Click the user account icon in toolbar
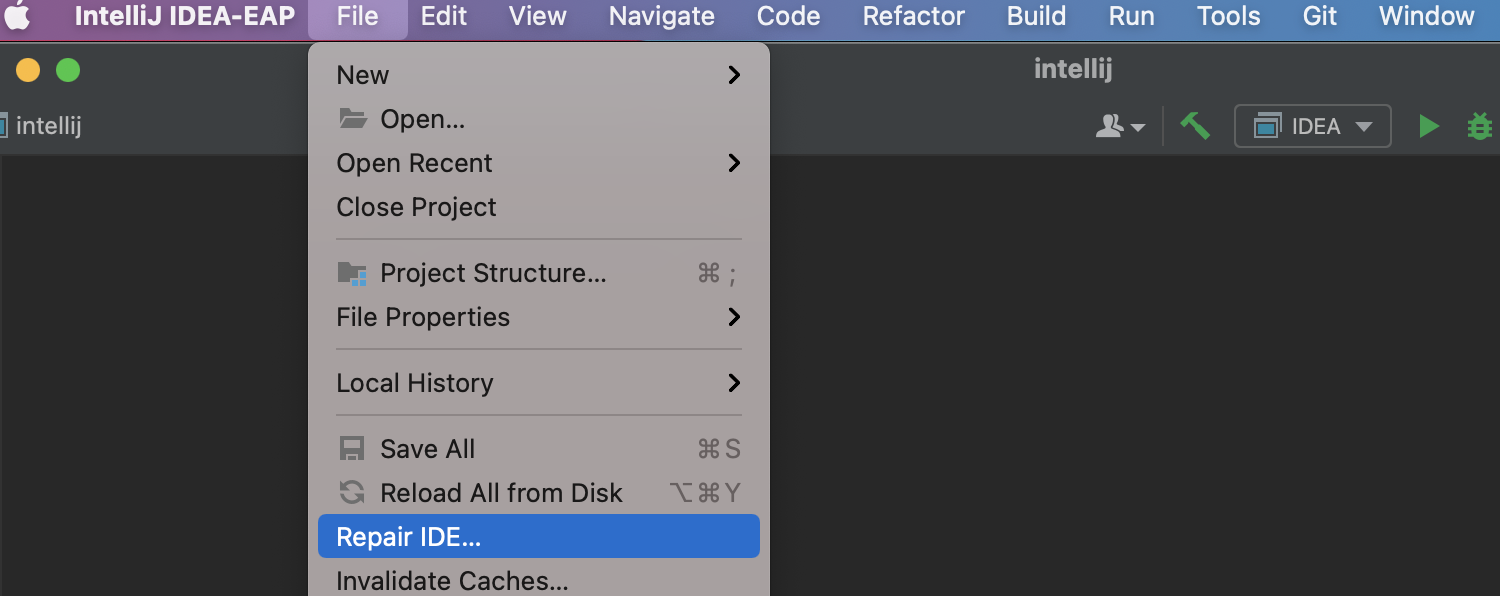This screenshot has height=596, width=1500. click(x=1120, y=126)
